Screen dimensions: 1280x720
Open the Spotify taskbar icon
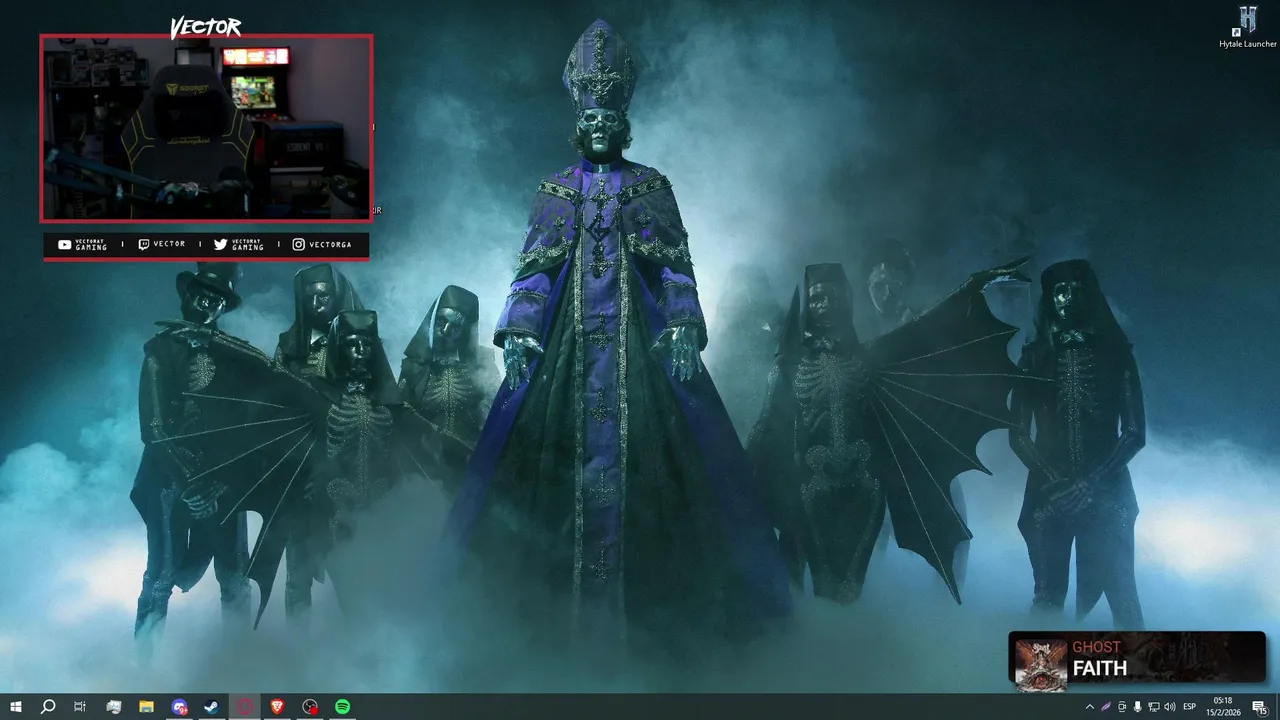(x=343, y=707)
